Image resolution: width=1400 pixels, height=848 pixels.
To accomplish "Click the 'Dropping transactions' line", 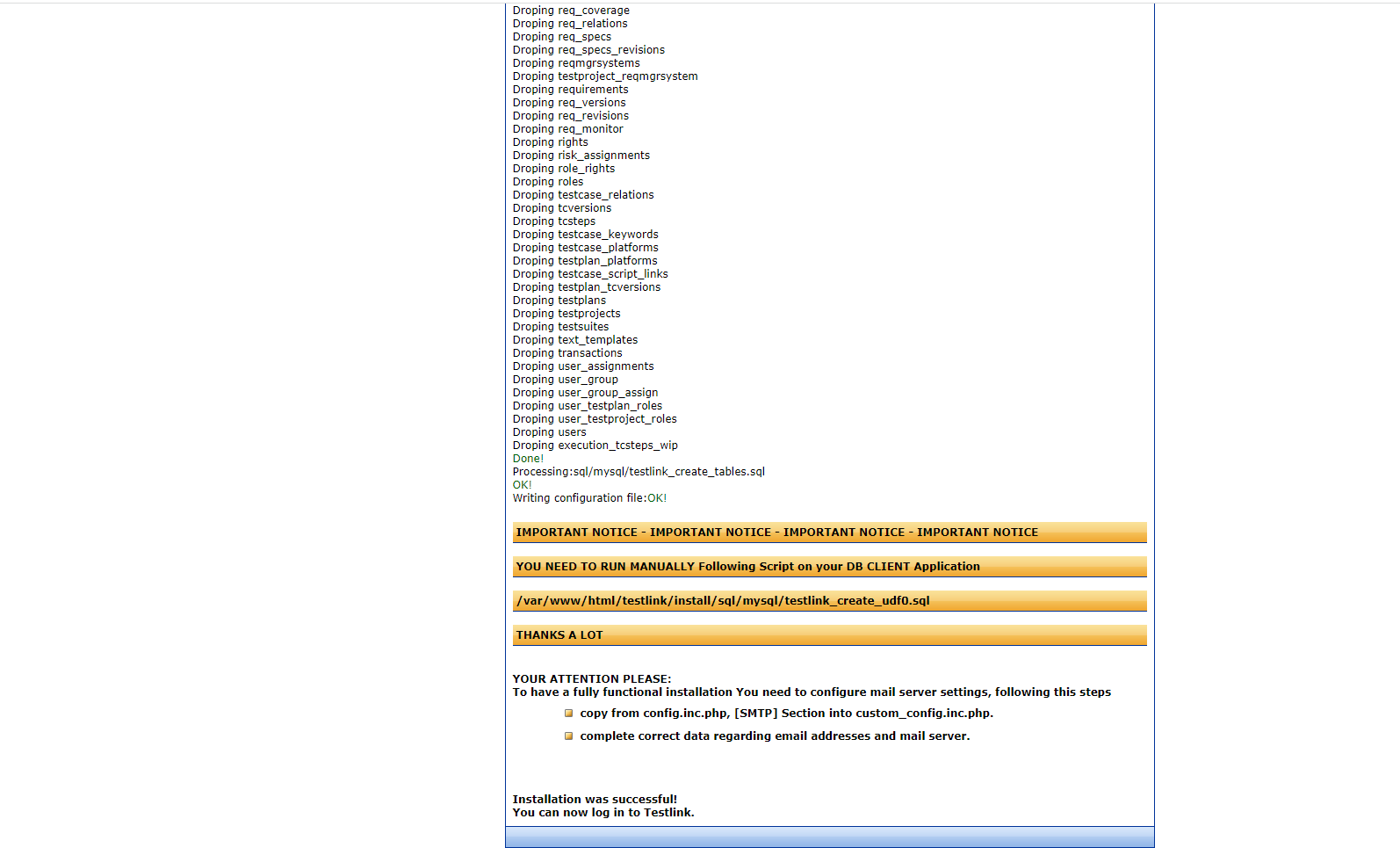I will 567,353.
